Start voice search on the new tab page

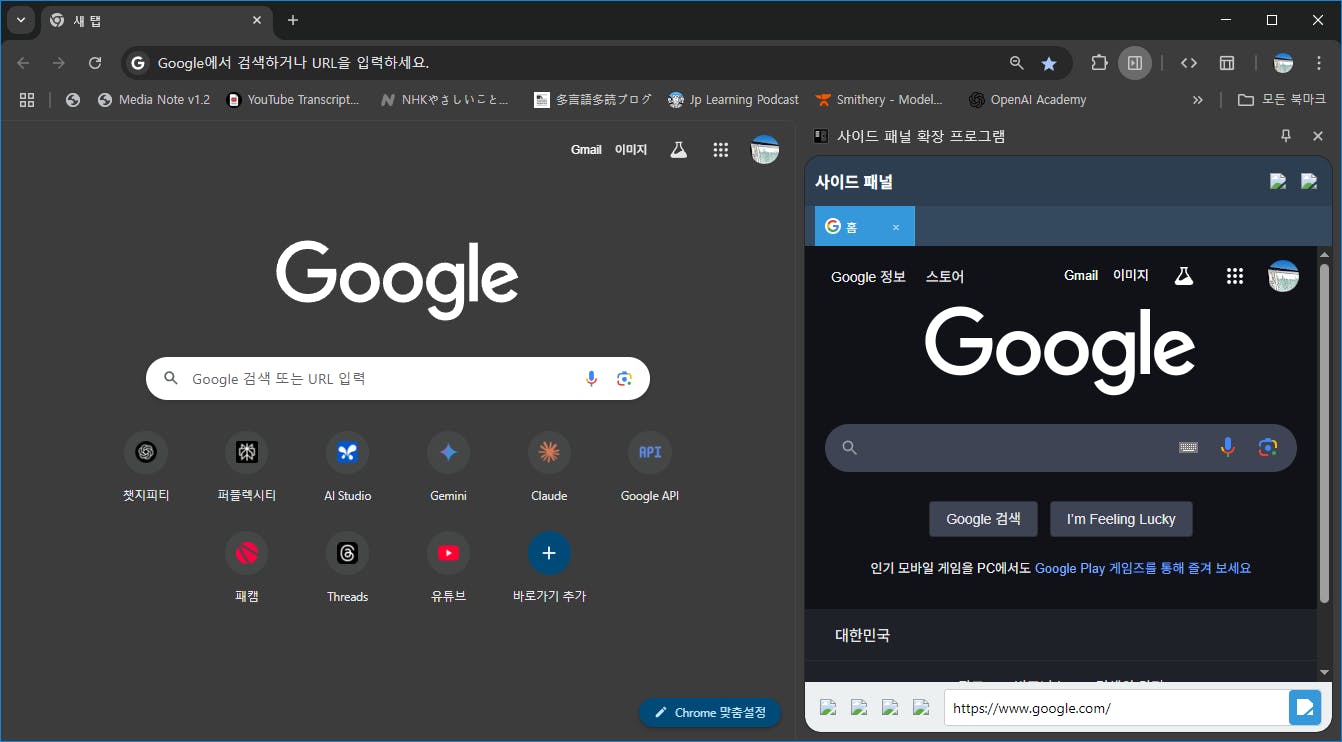click(591, 379)
